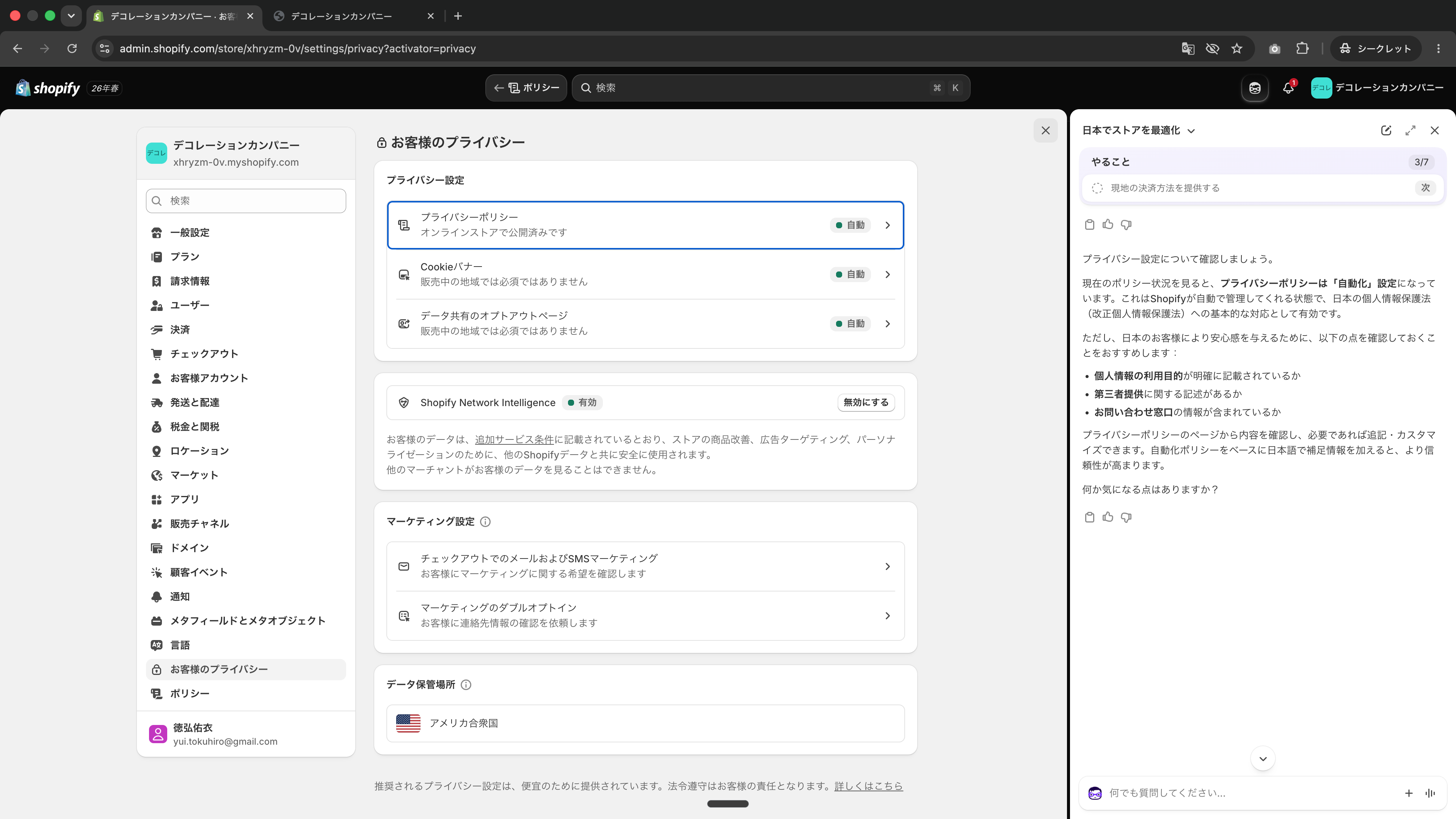Click 次 on the 現地の決済方法を提供する task
Viewport: 1456px width, 819px height.
coord(1425,188)
